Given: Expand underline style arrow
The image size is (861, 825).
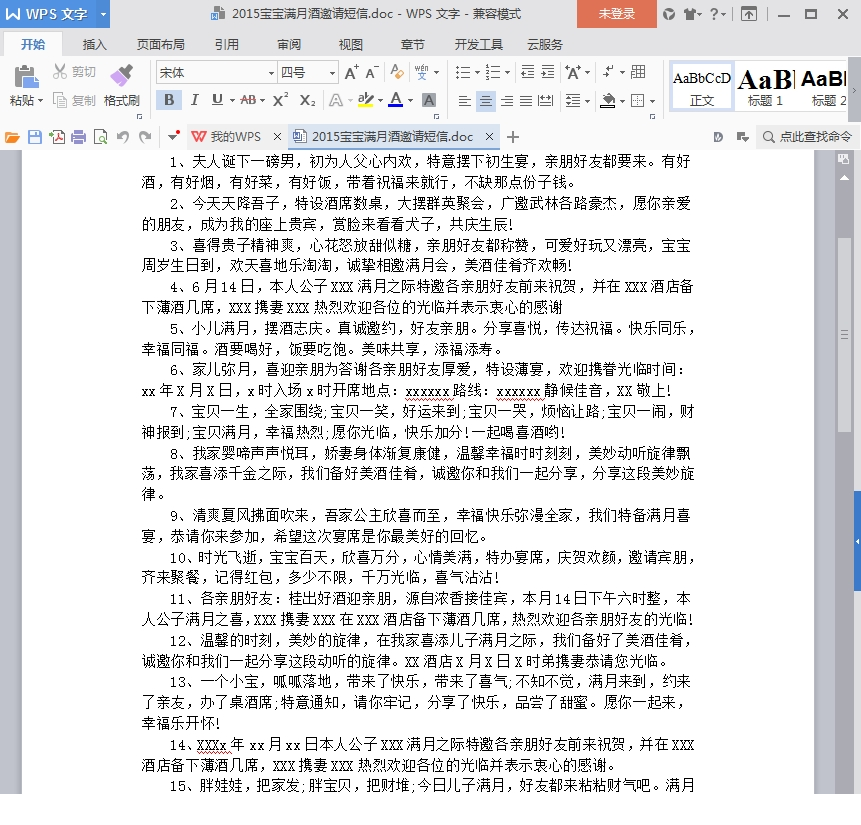Looking at the screenshot, I should coord(232,101).
